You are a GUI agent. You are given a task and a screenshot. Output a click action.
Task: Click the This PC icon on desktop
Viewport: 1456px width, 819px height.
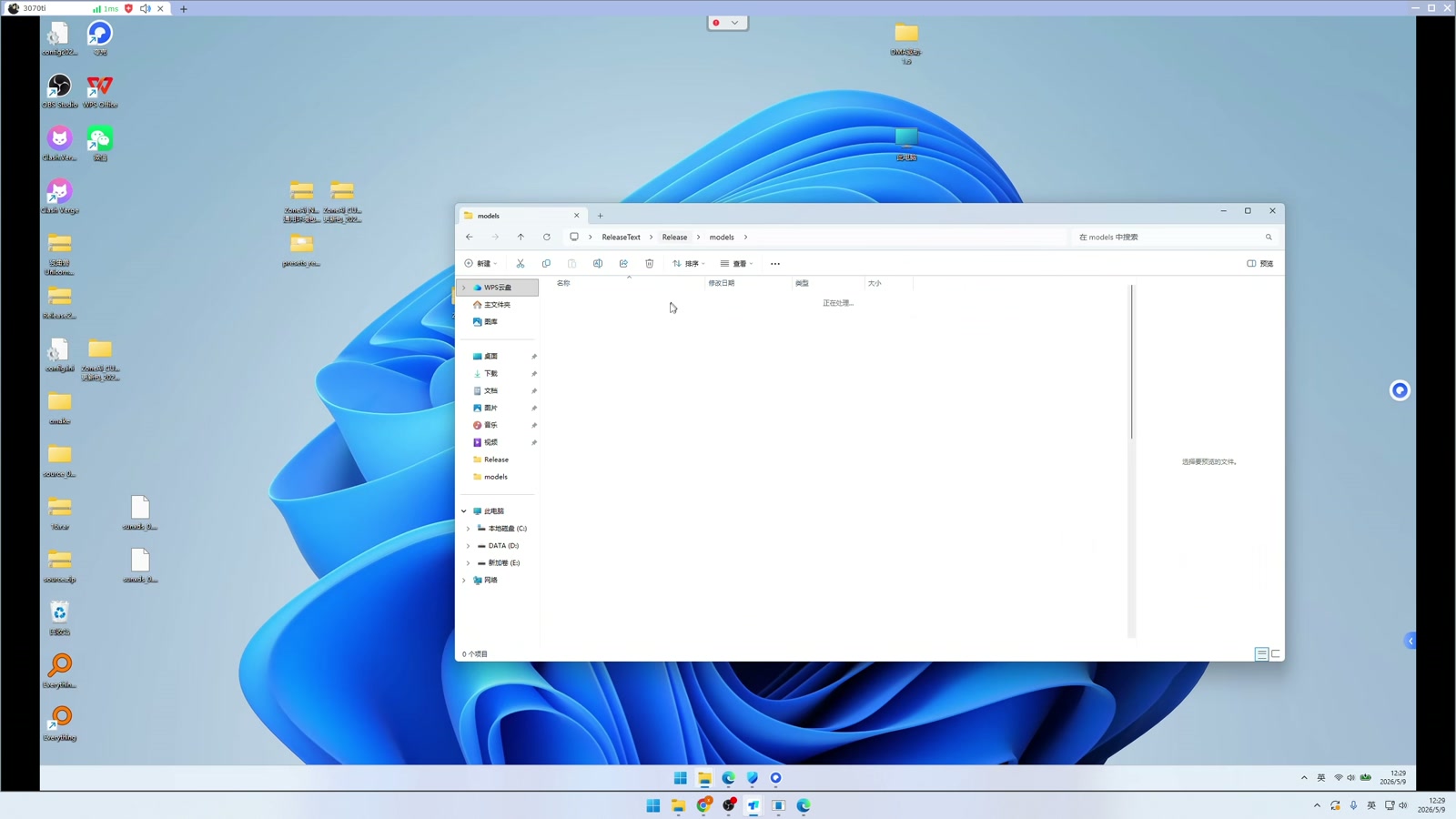(x=906, y=144)
